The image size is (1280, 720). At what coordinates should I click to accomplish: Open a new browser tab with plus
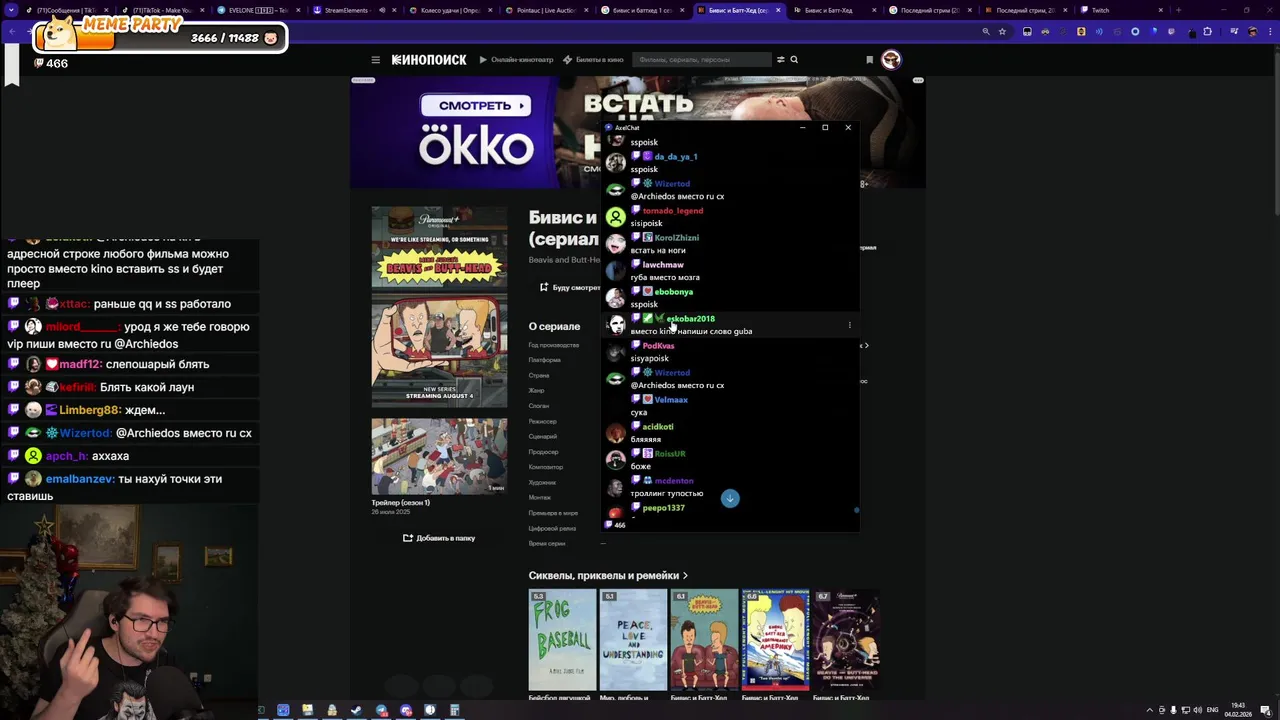point(1179,10)
